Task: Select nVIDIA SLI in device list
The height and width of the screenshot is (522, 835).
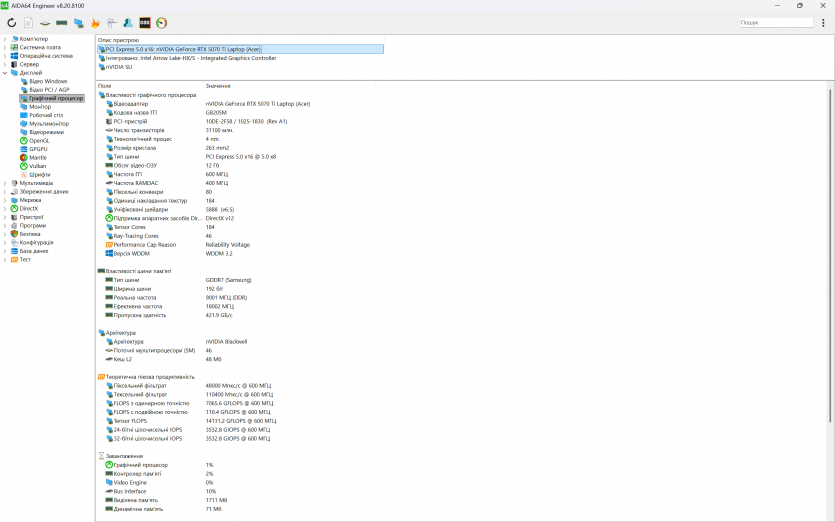Action: 118,67
